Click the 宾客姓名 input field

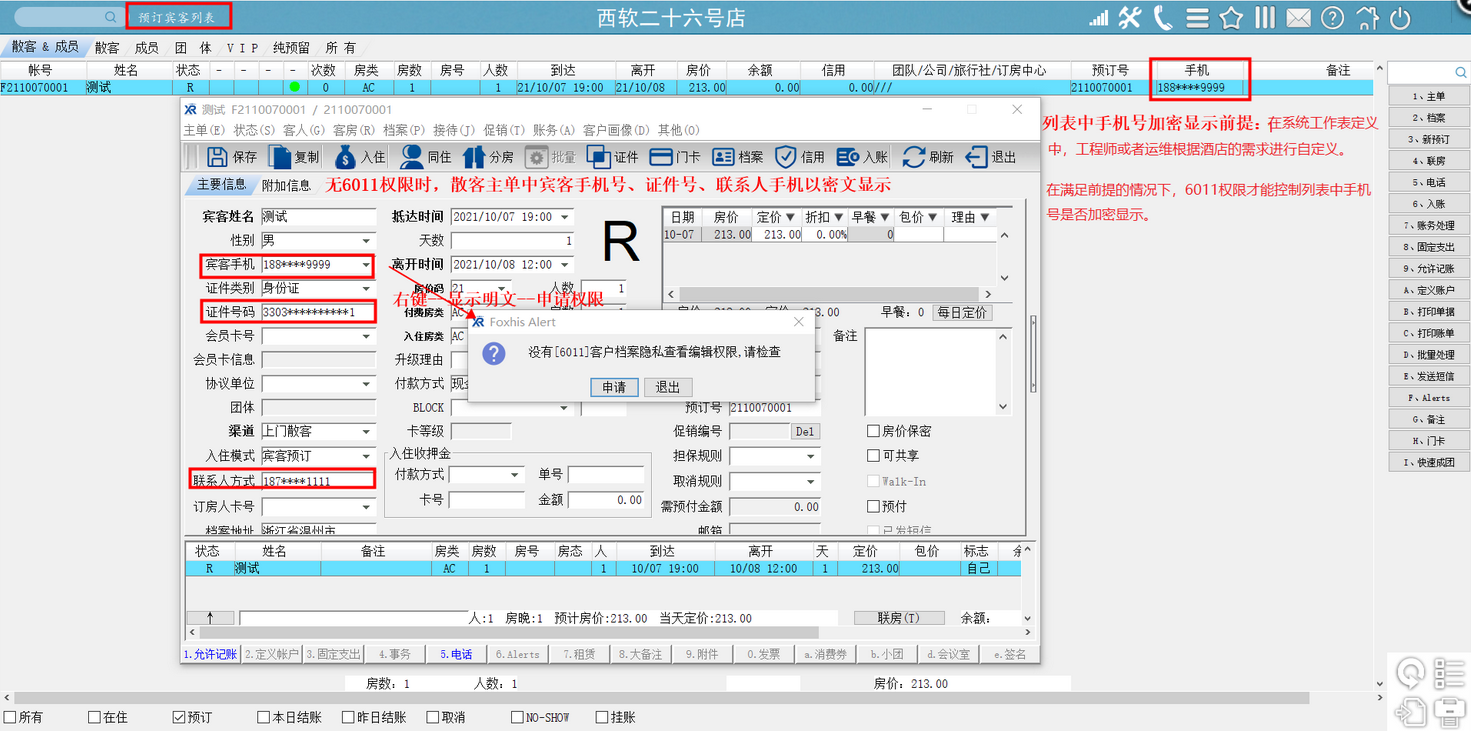pos(318,217)
